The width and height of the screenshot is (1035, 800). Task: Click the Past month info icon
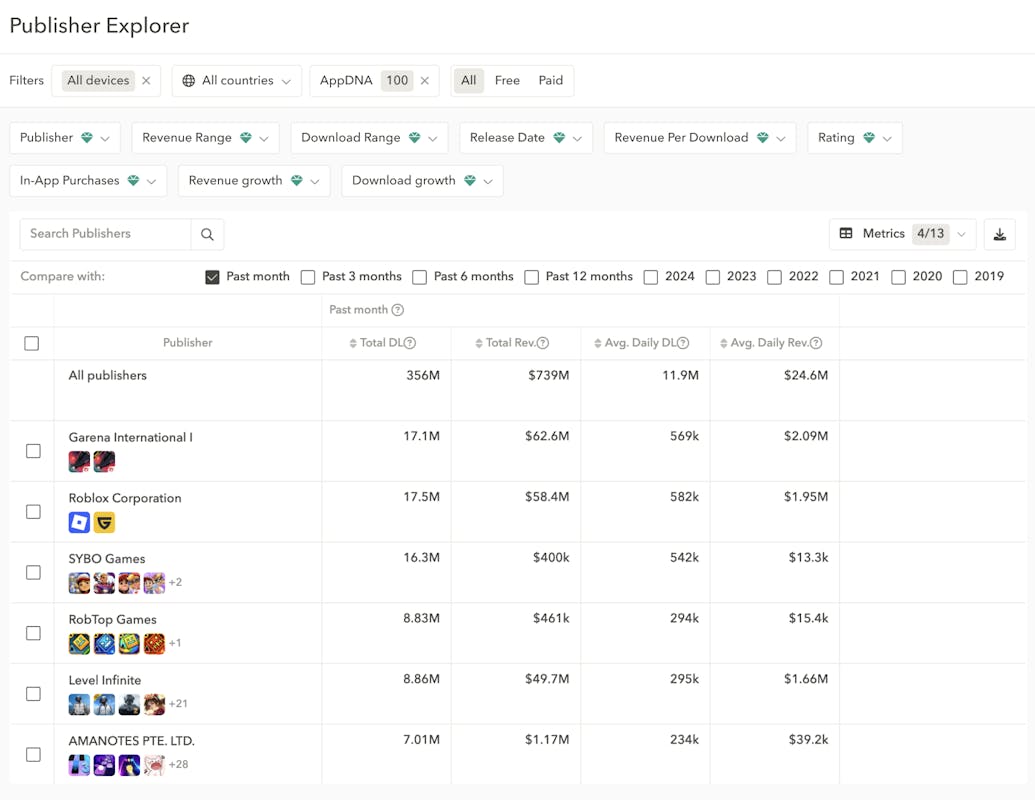[x=398, y=310]
